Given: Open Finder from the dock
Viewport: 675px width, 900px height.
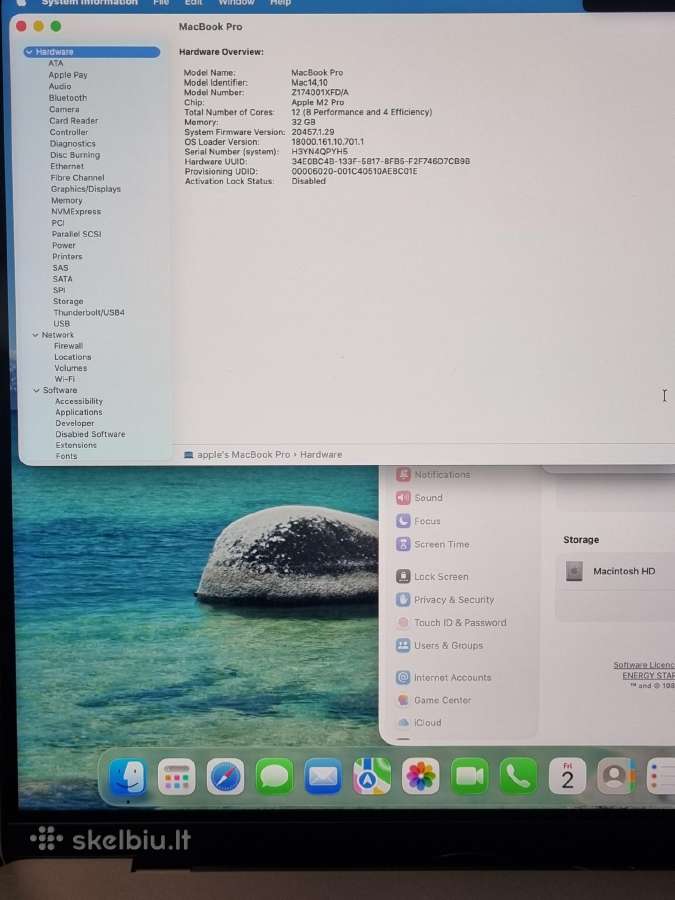Looking at the screenshot, I should pos(127,777).
